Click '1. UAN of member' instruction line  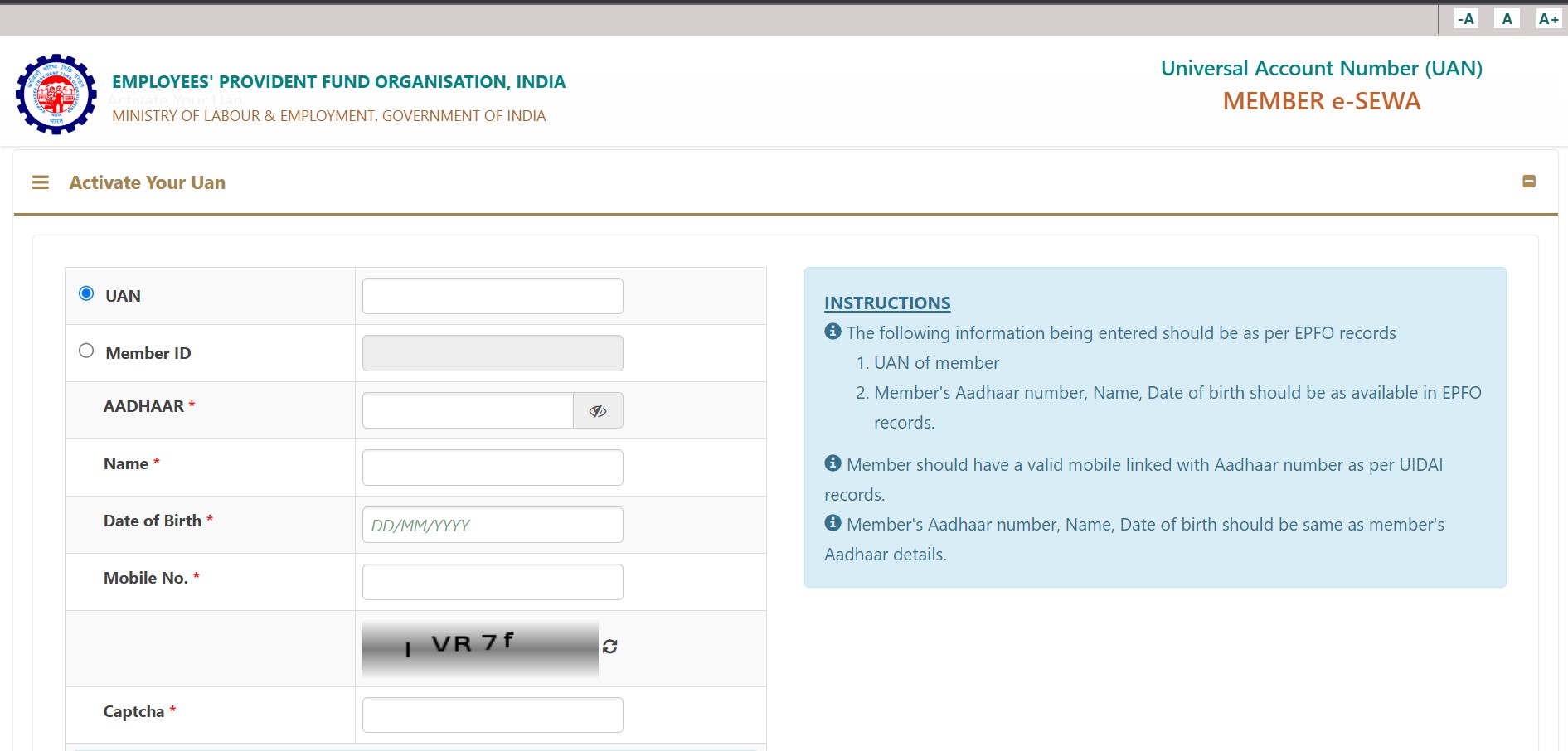[x=928, y=363]
